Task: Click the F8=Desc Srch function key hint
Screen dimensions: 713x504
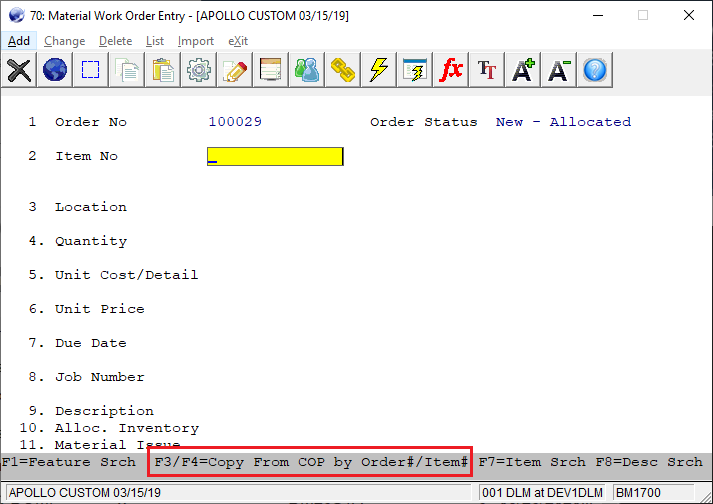Action: pos(649,462)
